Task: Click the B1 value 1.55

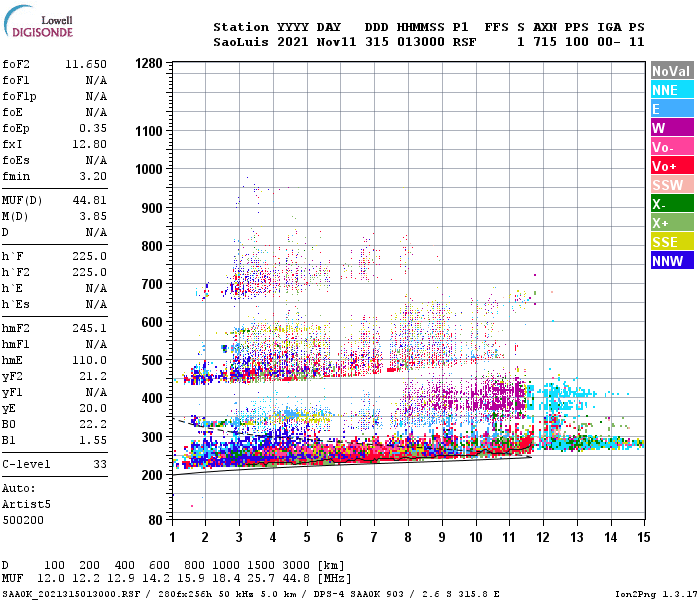Action: click(93, 440)
